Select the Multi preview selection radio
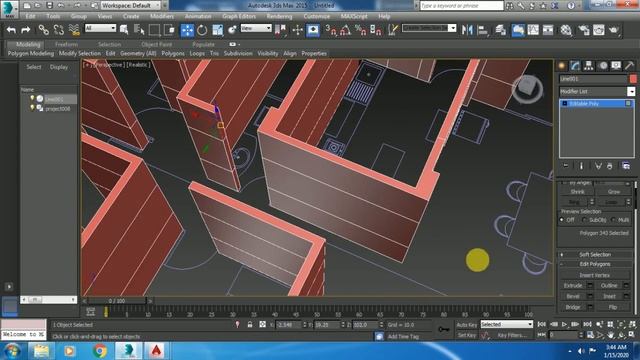The height and width of the screenshot is (360, 640). [x=613, y=220]
